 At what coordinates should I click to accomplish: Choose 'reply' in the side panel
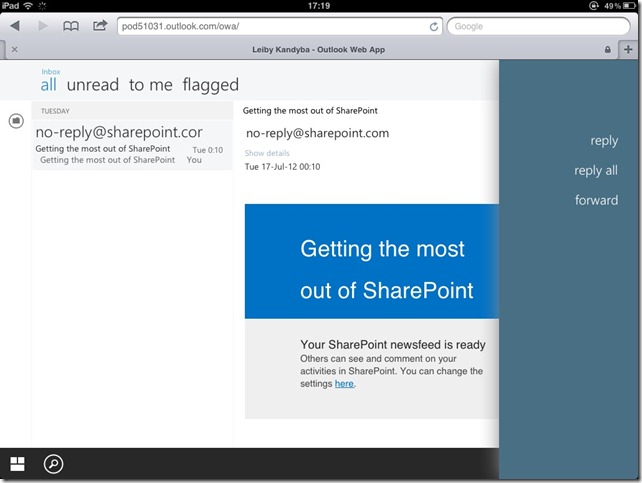pos(604,141)
